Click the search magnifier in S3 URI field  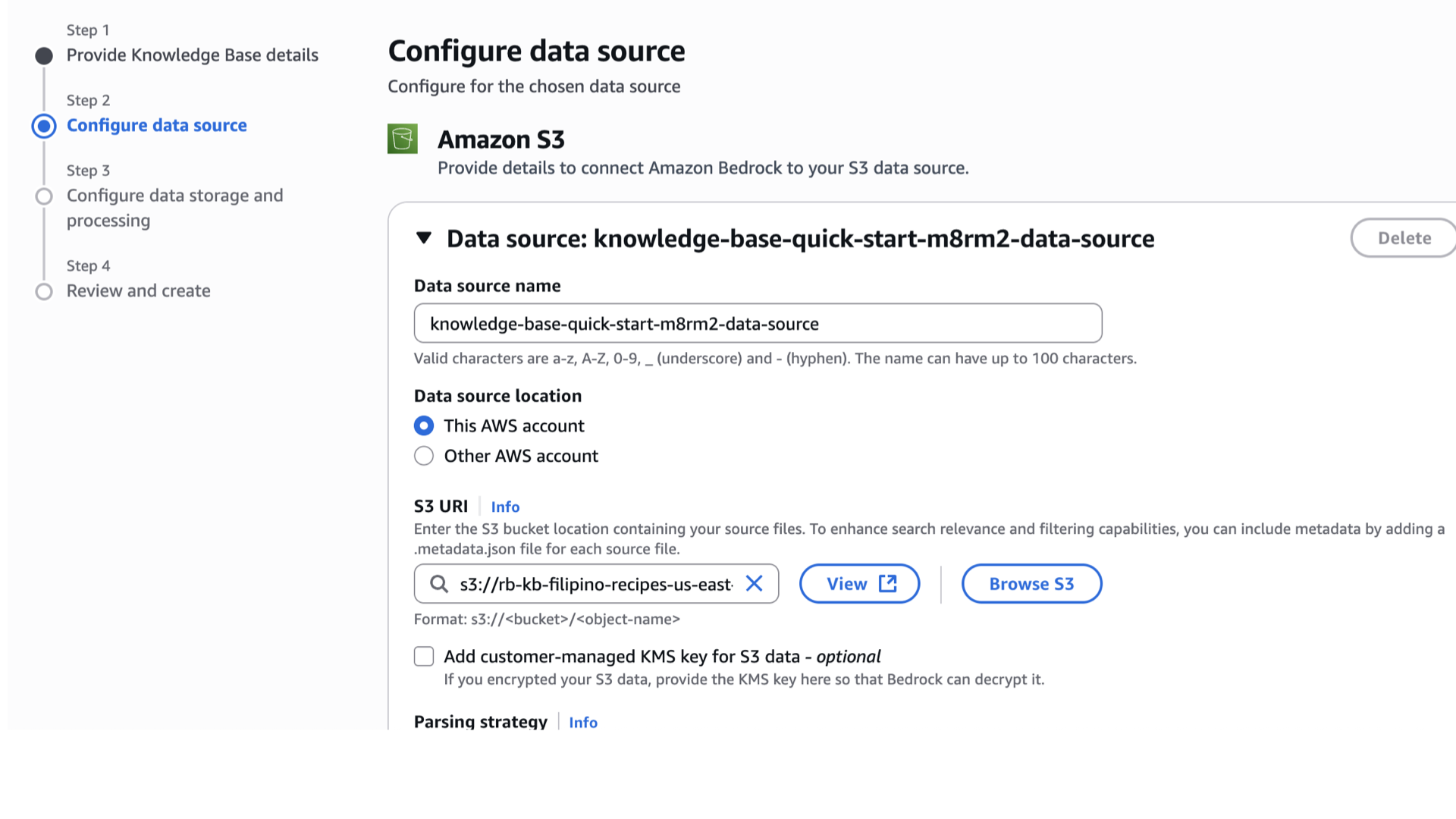point(439,584)
